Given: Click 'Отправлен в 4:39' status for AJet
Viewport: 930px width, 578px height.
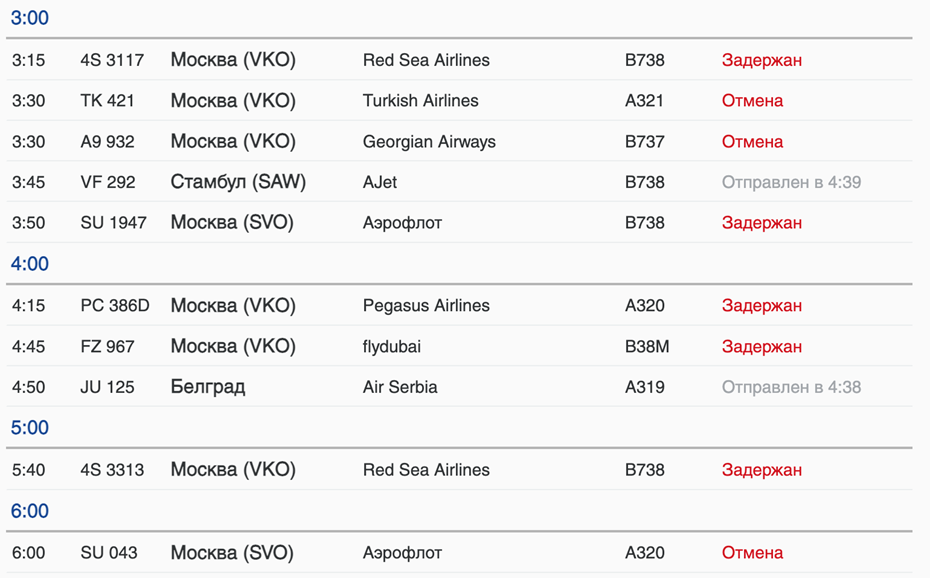Looking at the screenshot, I should (791, 182).
